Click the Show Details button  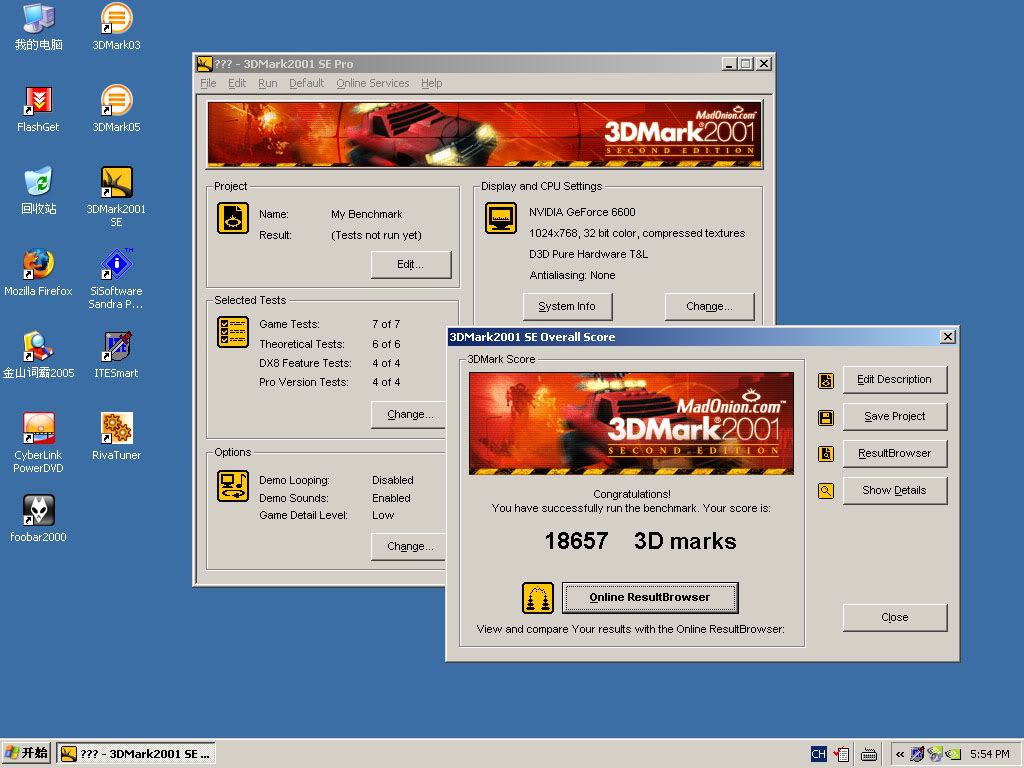[x=895, y=490]
